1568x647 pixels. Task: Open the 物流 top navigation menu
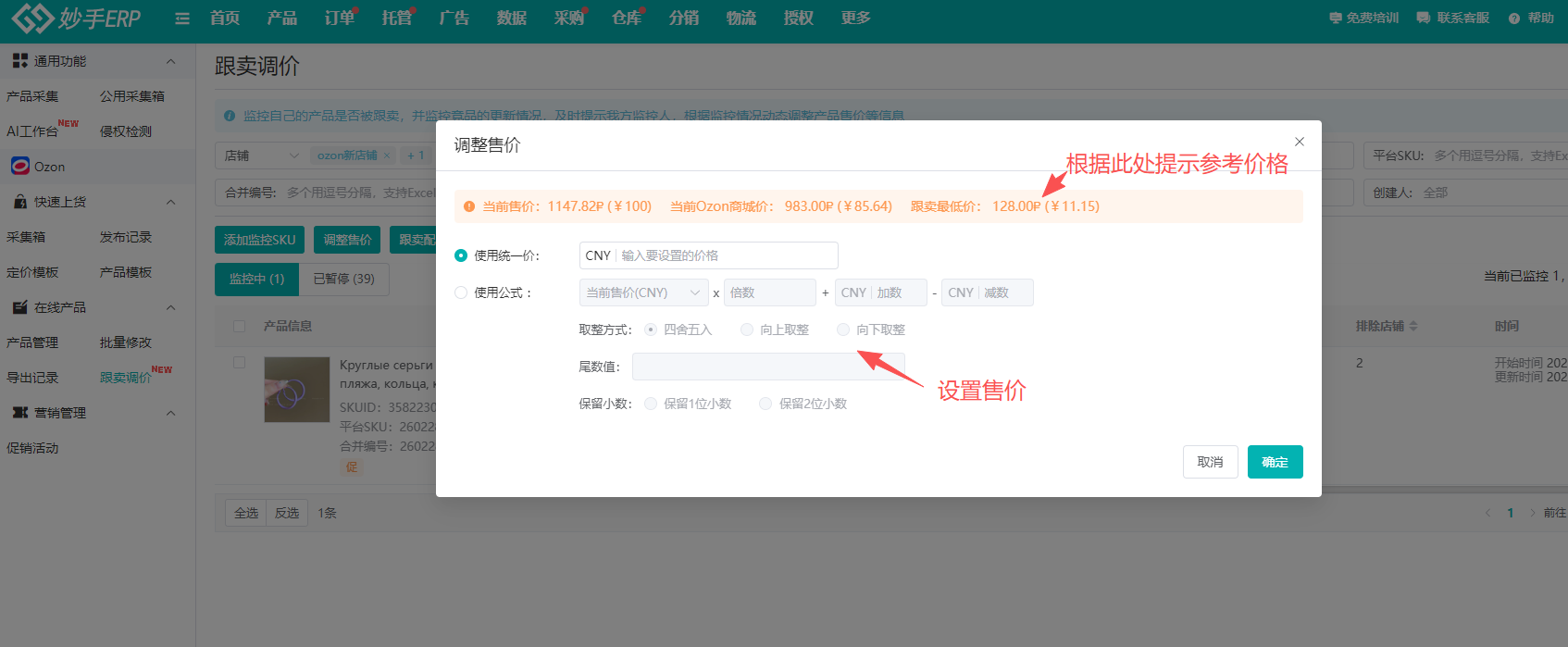741,18
